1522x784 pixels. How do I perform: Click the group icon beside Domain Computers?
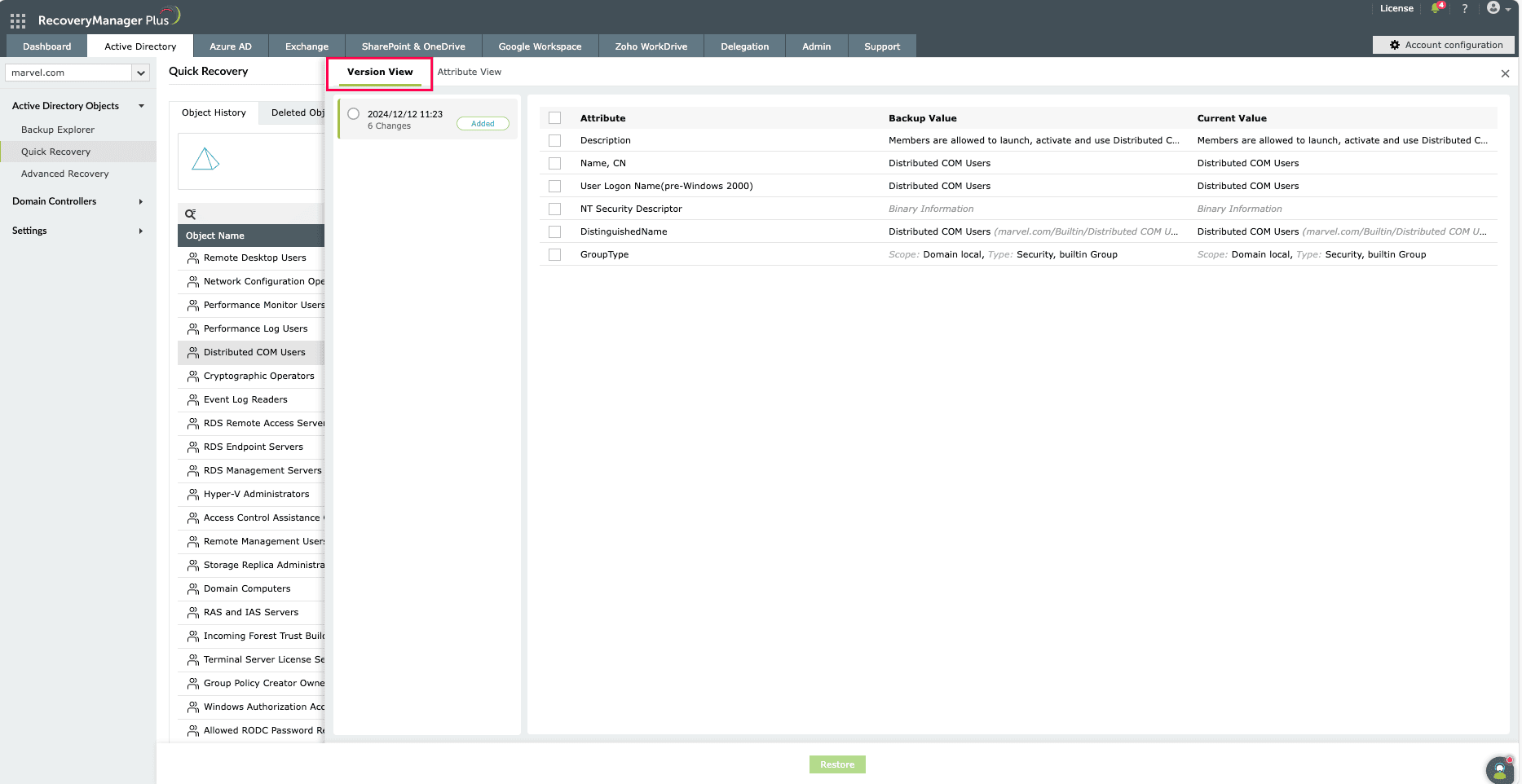point(193,589)
